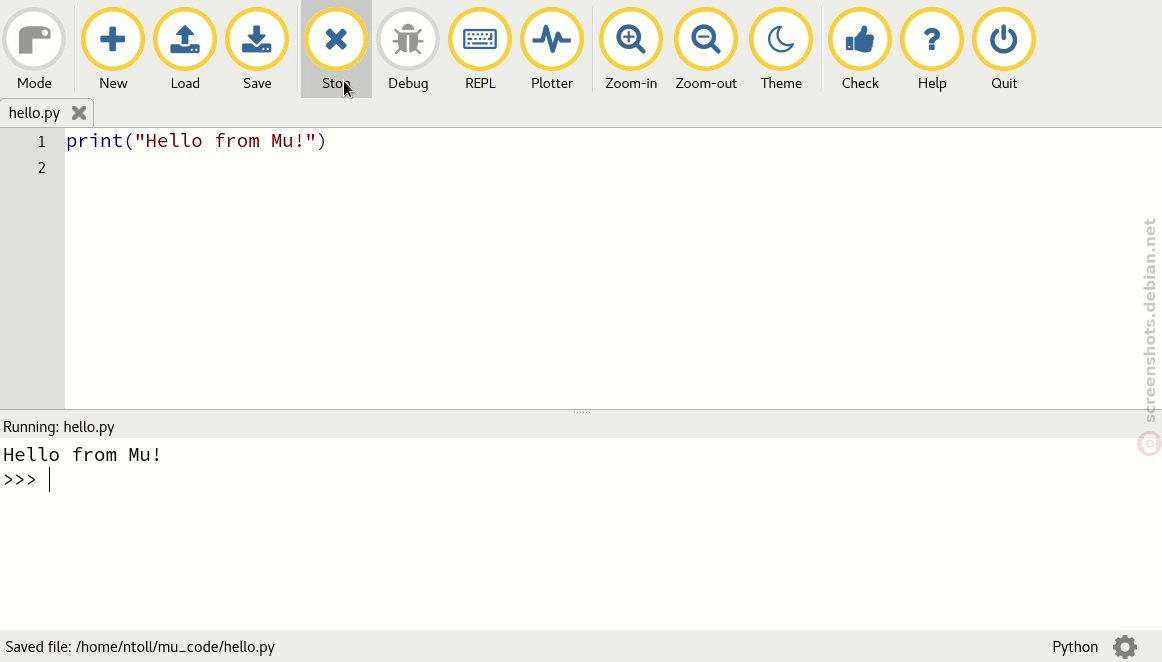Click the 'Saved file' status message
1162x662 pixels.
[140, 646]
